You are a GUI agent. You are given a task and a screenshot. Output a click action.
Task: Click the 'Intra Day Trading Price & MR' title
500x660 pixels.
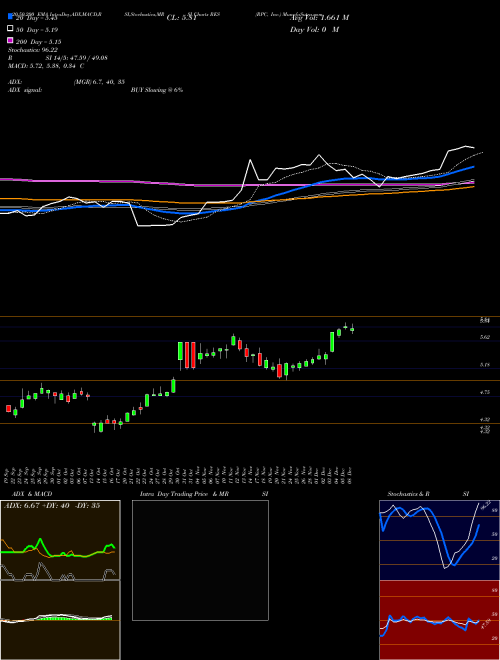pyautogui.click(x=184, y=494)
